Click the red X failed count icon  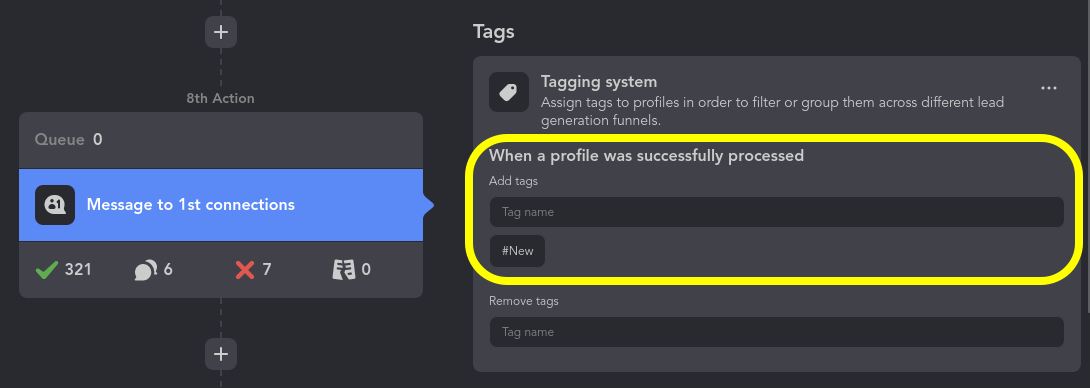pos(245,270)
